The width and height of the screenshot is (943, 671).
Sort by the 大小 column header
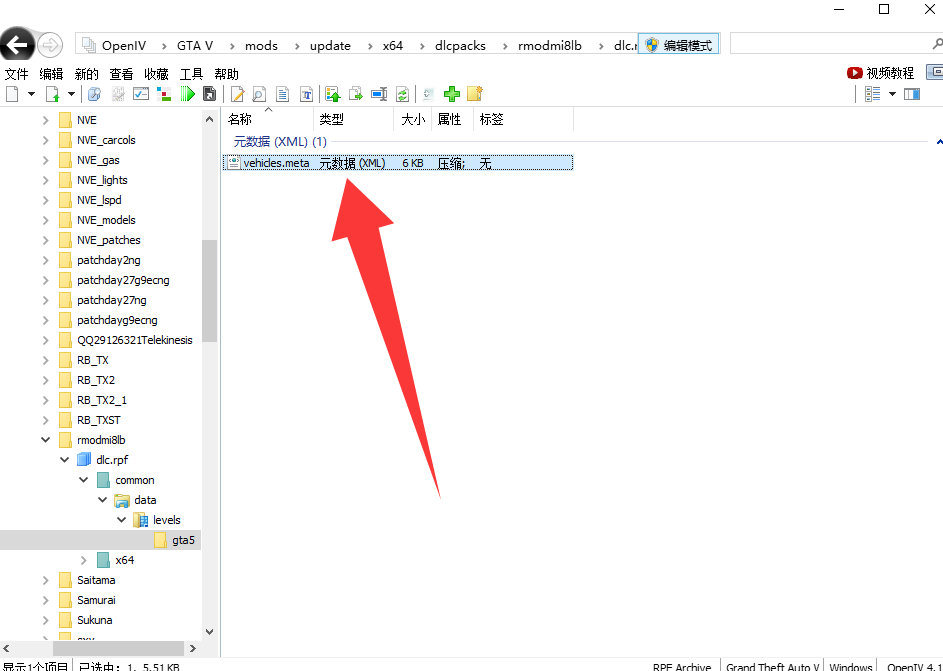click(x=413, y=119)
